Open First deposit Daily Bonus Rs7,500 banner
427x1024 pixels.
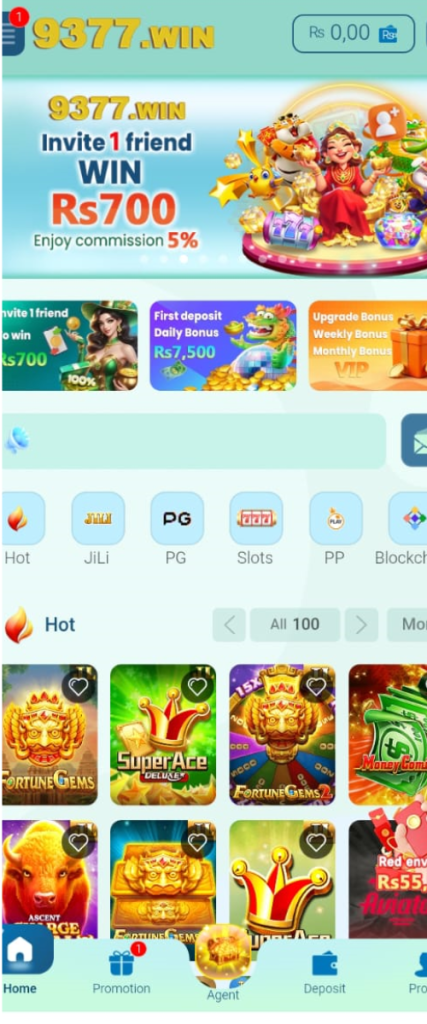[x=223, y=345]
